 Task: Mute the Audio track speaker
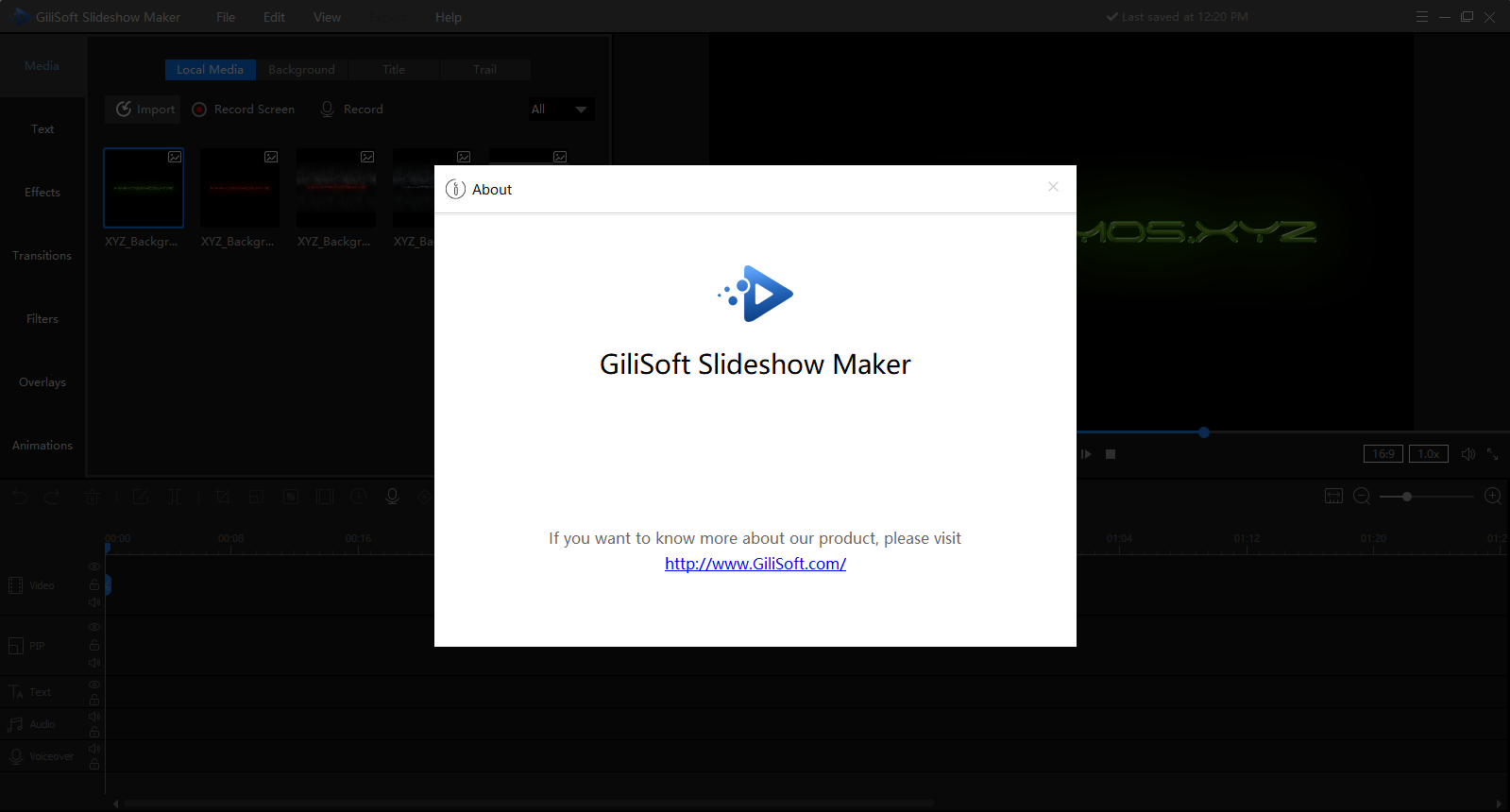click(94, 717)
